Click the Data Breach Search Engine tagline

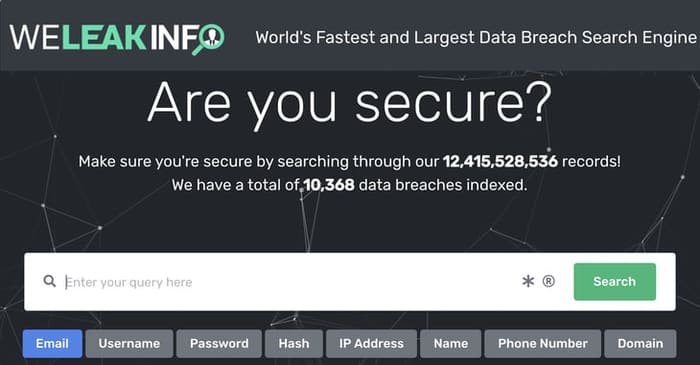(x=476, y=38)
